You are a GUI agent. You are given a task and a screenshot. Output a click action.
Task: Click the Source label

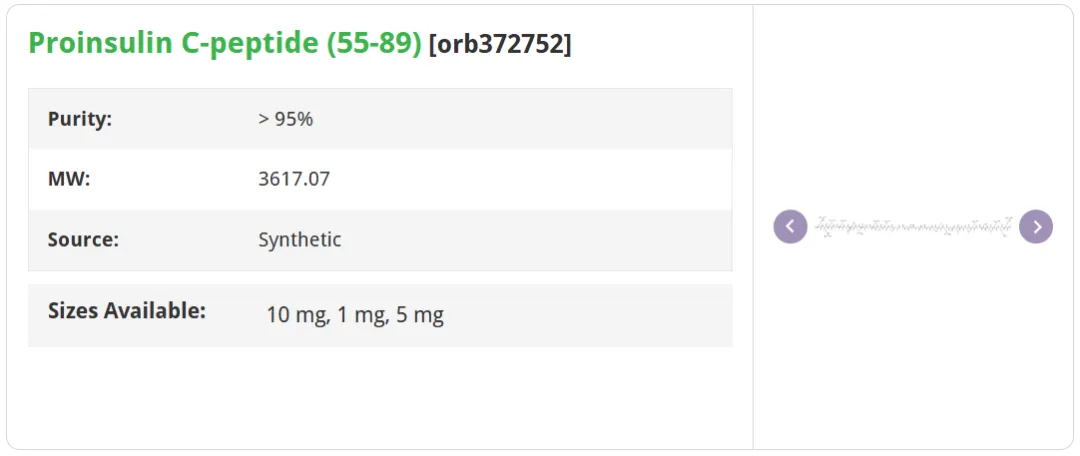click(x=83, y=240)
